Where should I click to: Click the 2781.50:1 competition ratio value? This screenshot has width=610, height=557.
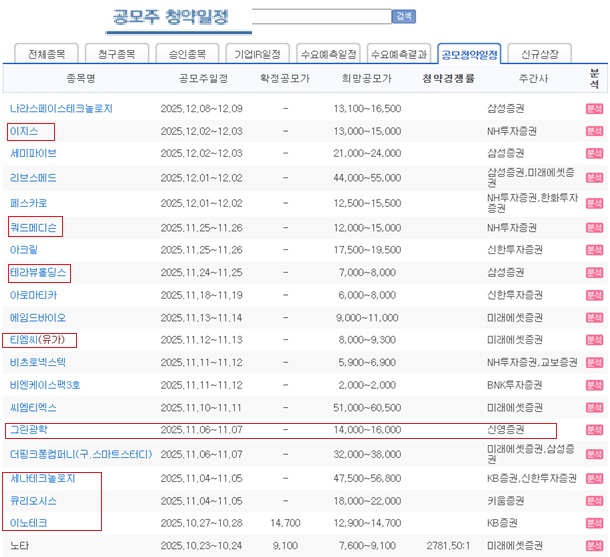click(448, 546)
